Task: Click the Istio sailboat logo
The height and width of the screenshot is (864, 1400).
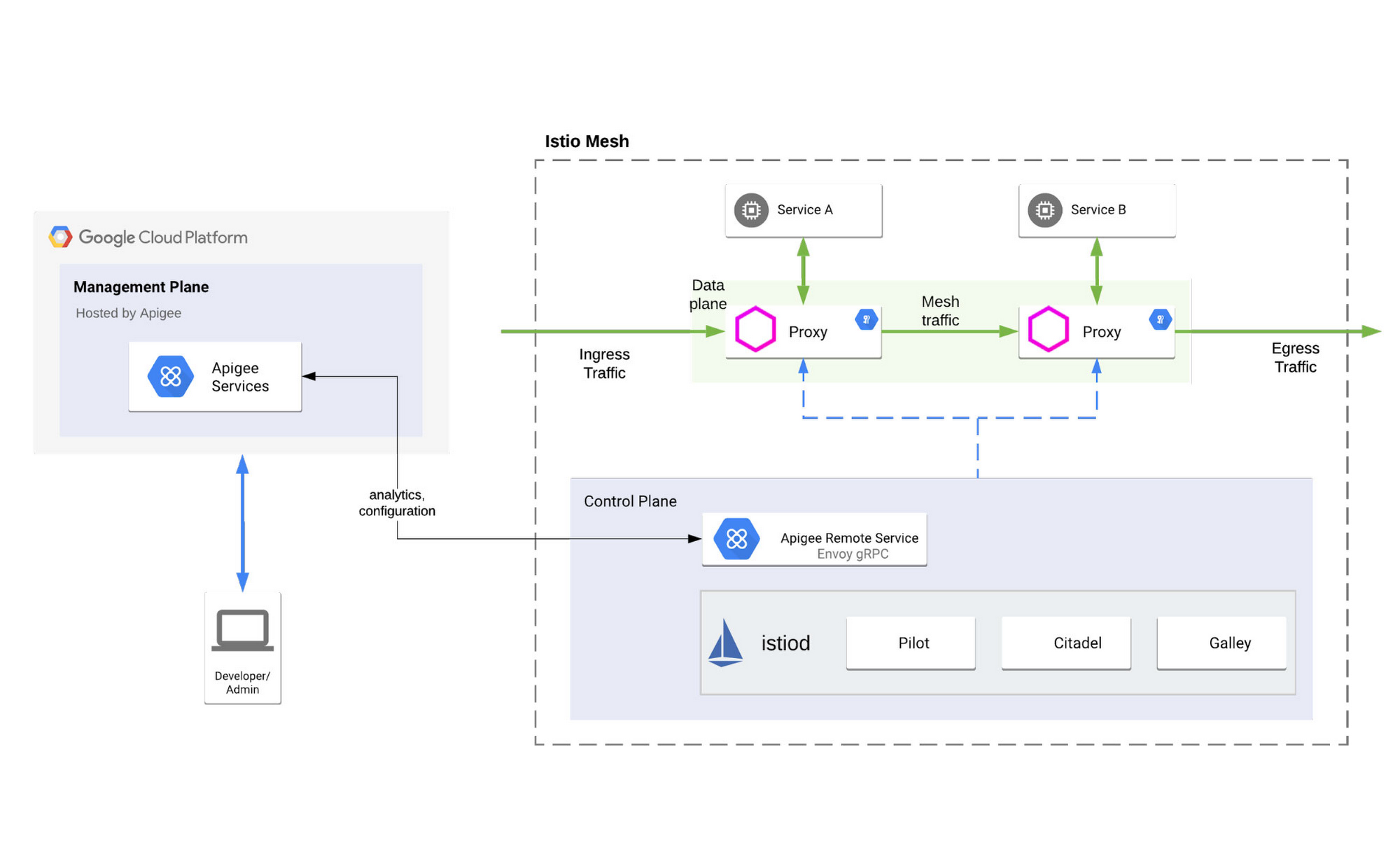Action: click(x=725, y=643)
